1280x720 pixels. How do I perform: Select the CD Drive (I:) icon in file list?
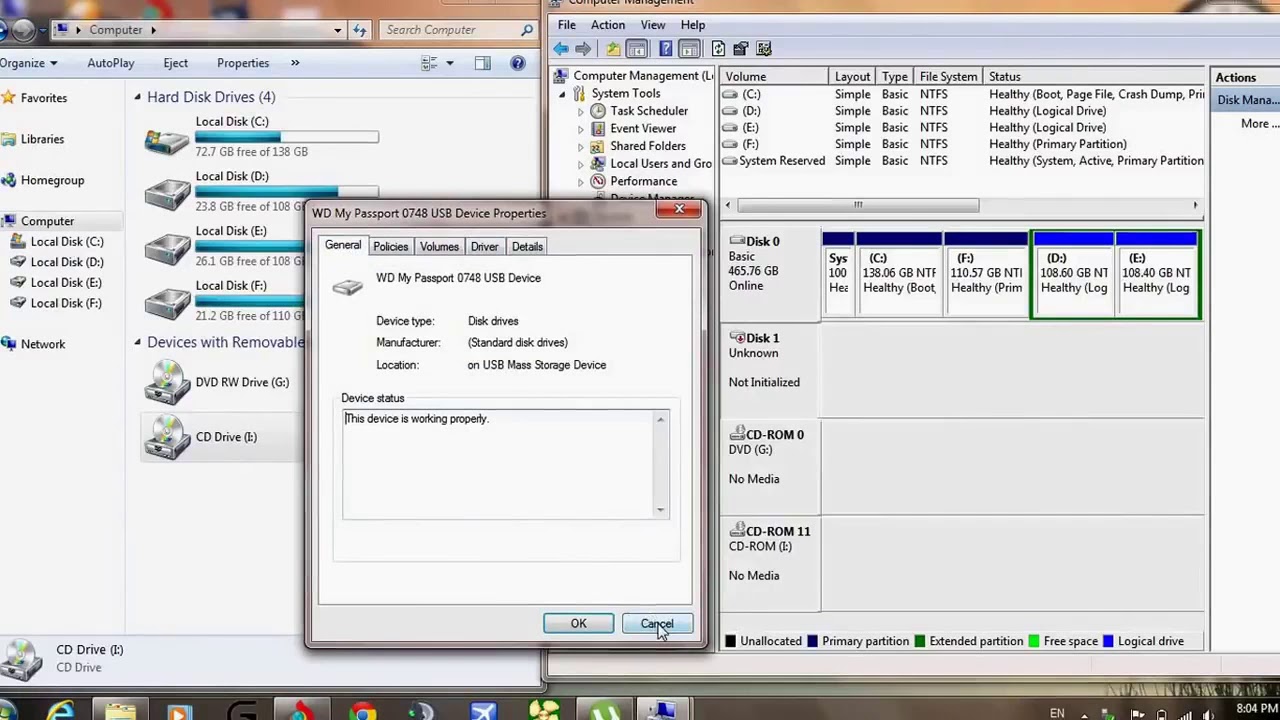coord(167,438)
